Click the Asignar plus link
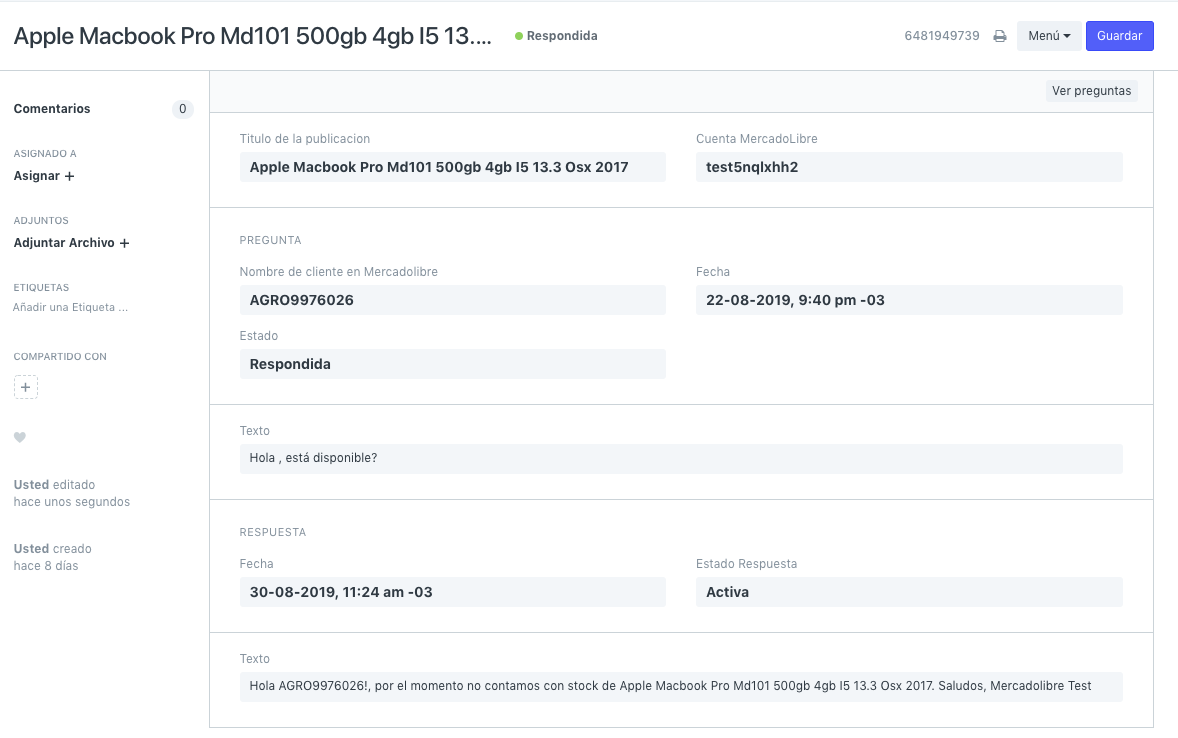The height and width of the screenshot is (738, 1178). tap(44, 176)
